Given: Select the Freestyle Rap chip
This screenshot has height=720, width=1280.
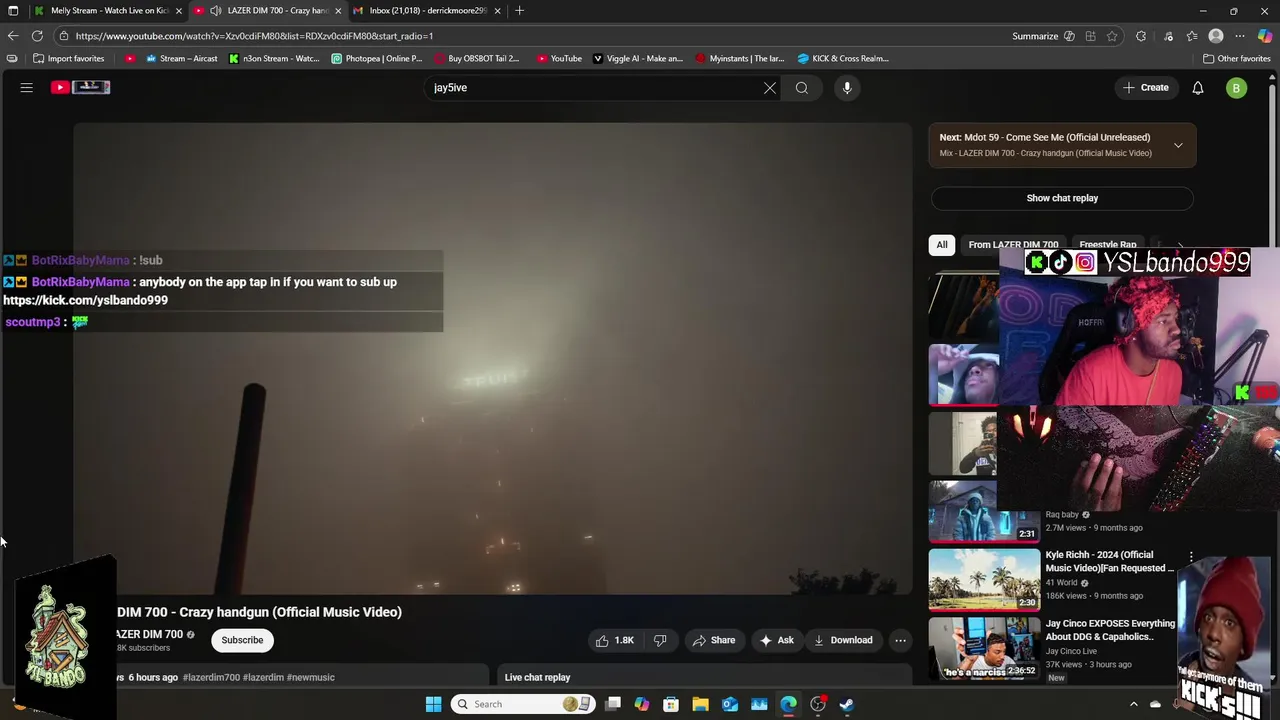Looking at the screenshot, I should (x=1107, y=245).
